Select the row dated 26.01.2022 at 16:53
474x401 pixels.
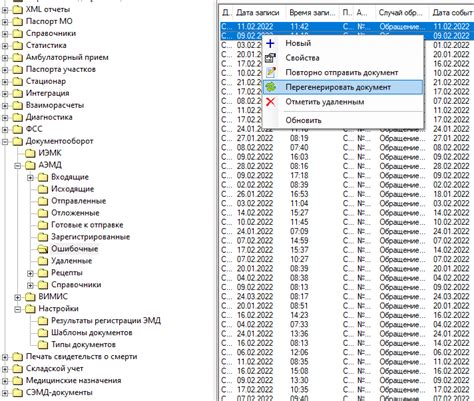click(x=347, y=194)
